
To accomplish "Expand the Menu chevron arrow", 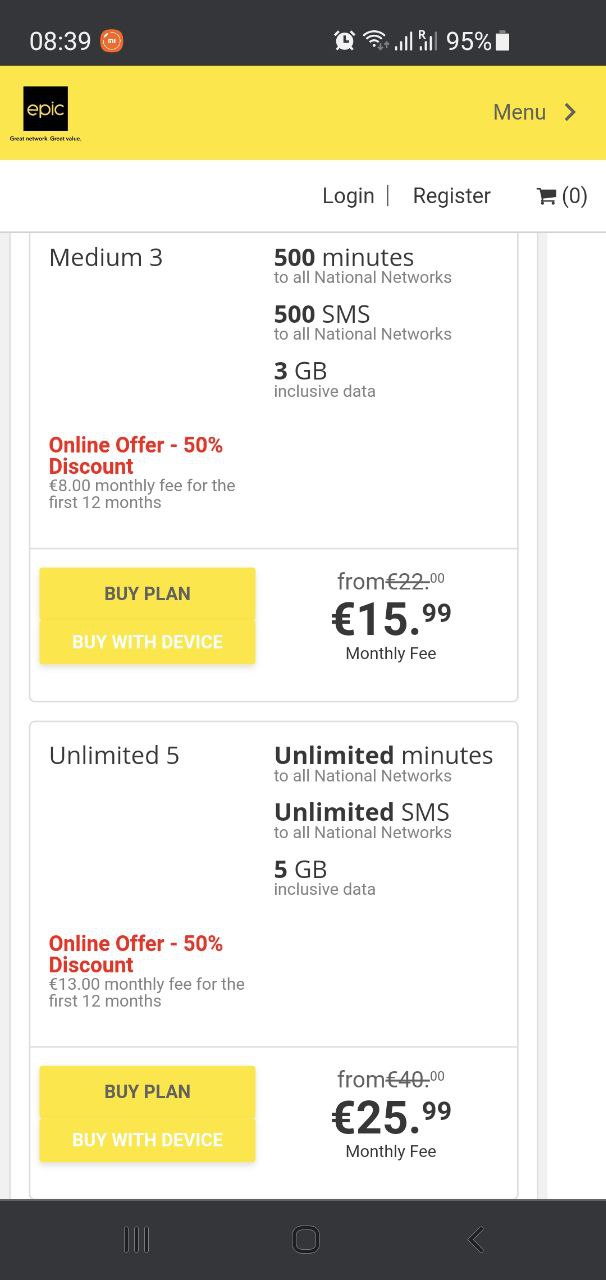I will click(570, 112).
